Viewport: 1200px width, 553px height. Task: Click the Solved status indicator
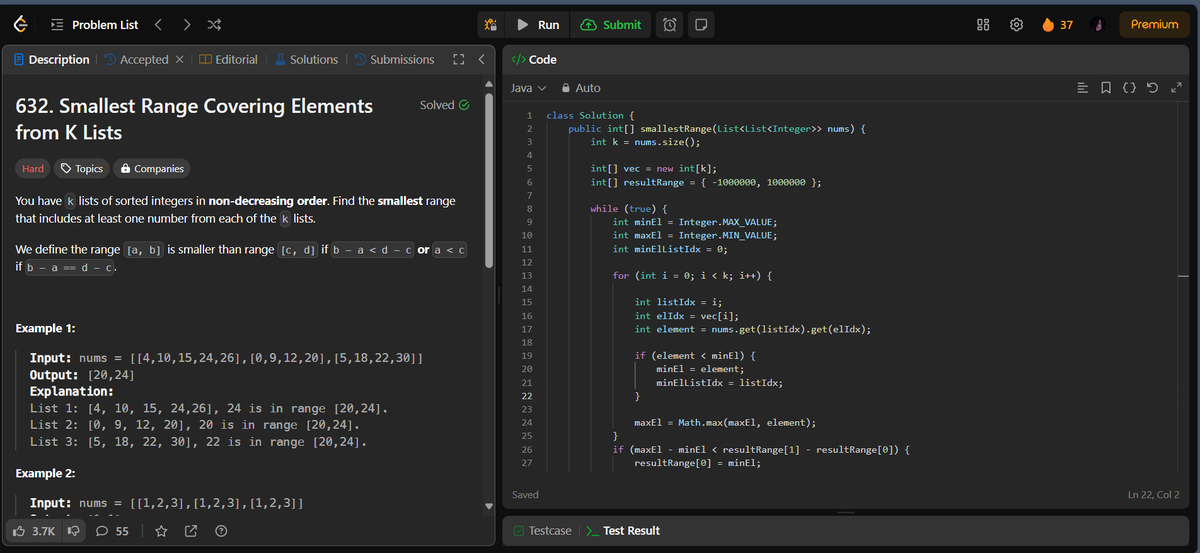(444, 105)
